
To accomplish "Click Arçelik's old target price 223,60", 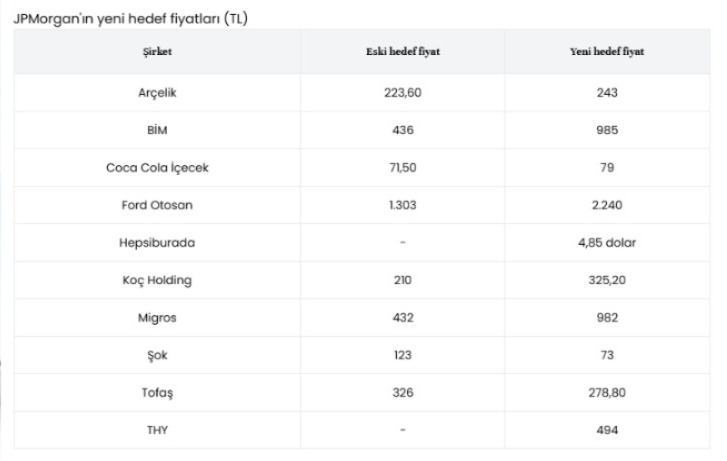I will tap(403, 93).
